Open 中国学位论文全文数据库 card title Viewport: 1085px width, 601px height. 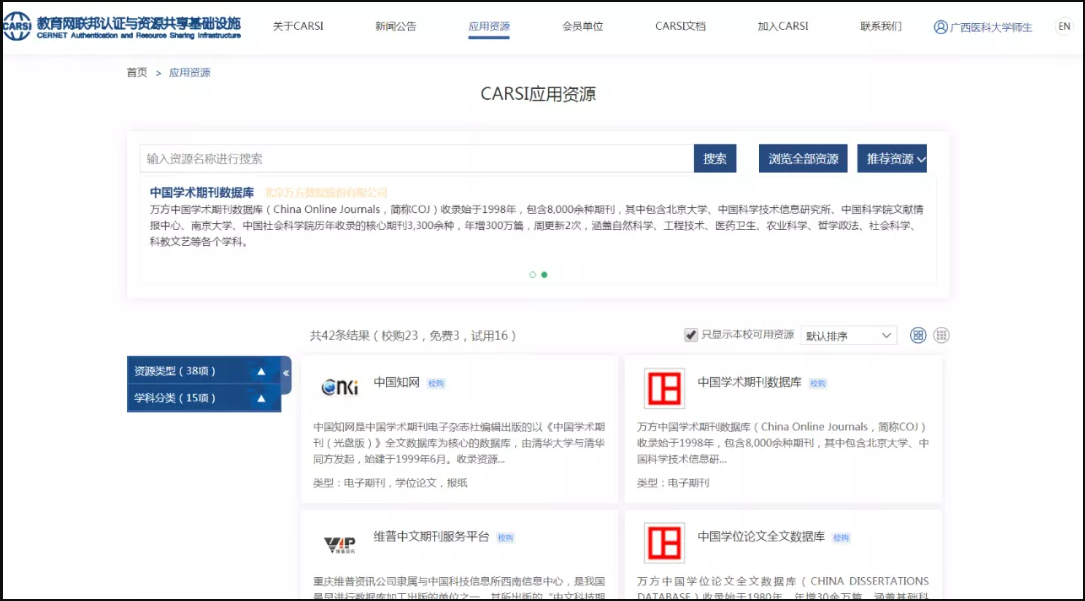(761, 537)
